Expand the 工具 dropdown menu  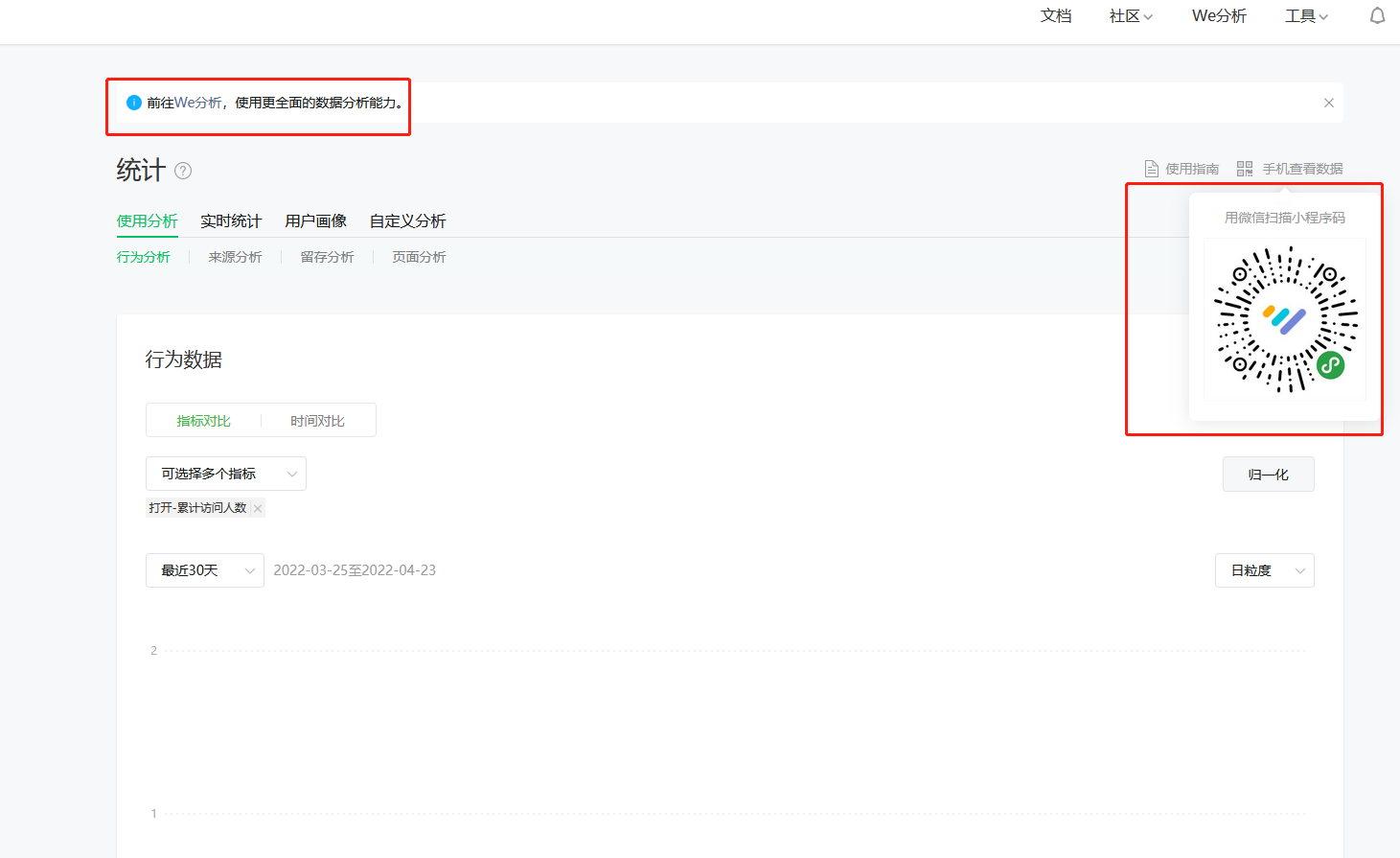[x=1306, y=16]
